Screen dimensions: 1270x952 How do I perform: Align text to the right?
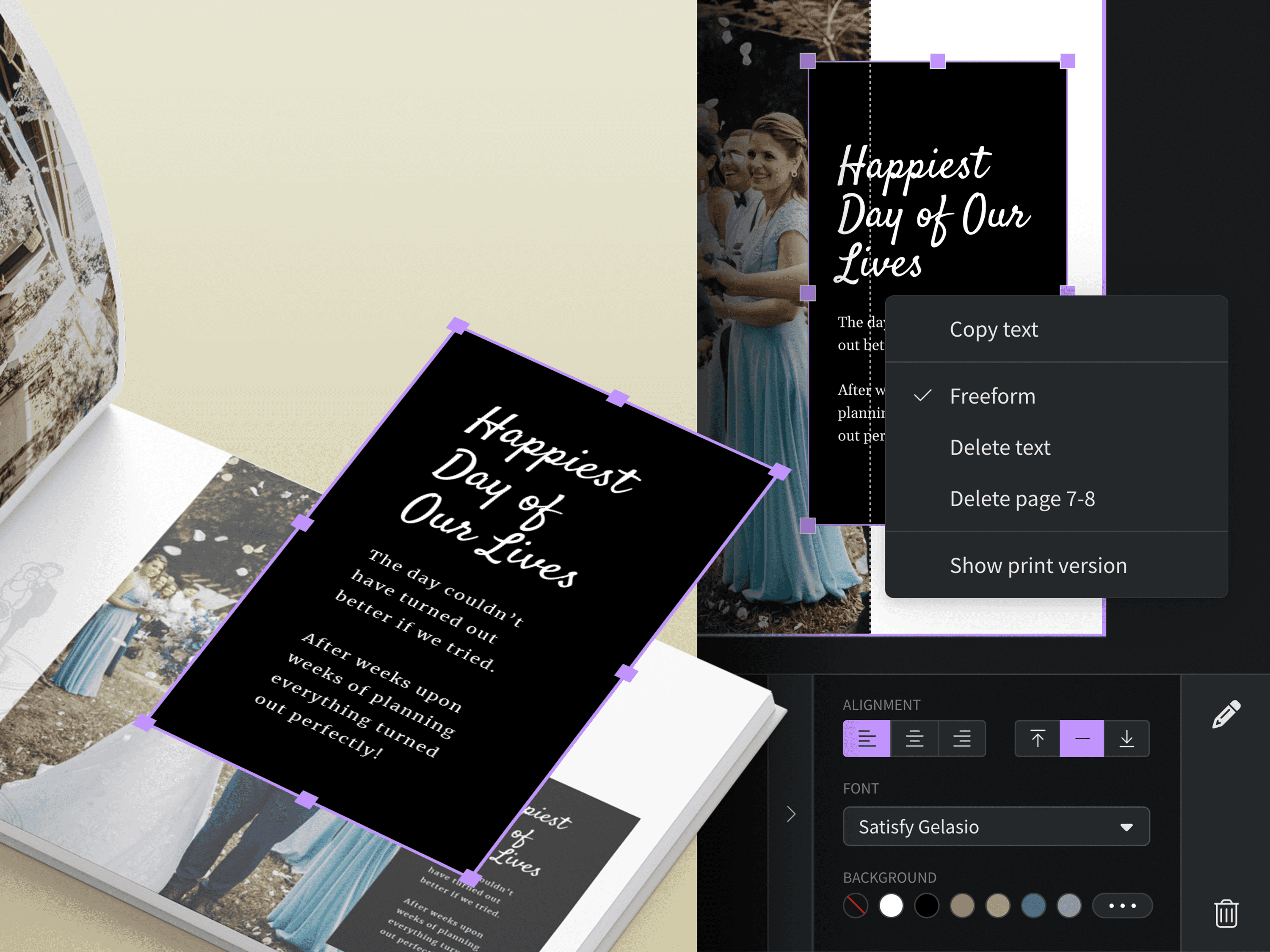coord(962,738)
